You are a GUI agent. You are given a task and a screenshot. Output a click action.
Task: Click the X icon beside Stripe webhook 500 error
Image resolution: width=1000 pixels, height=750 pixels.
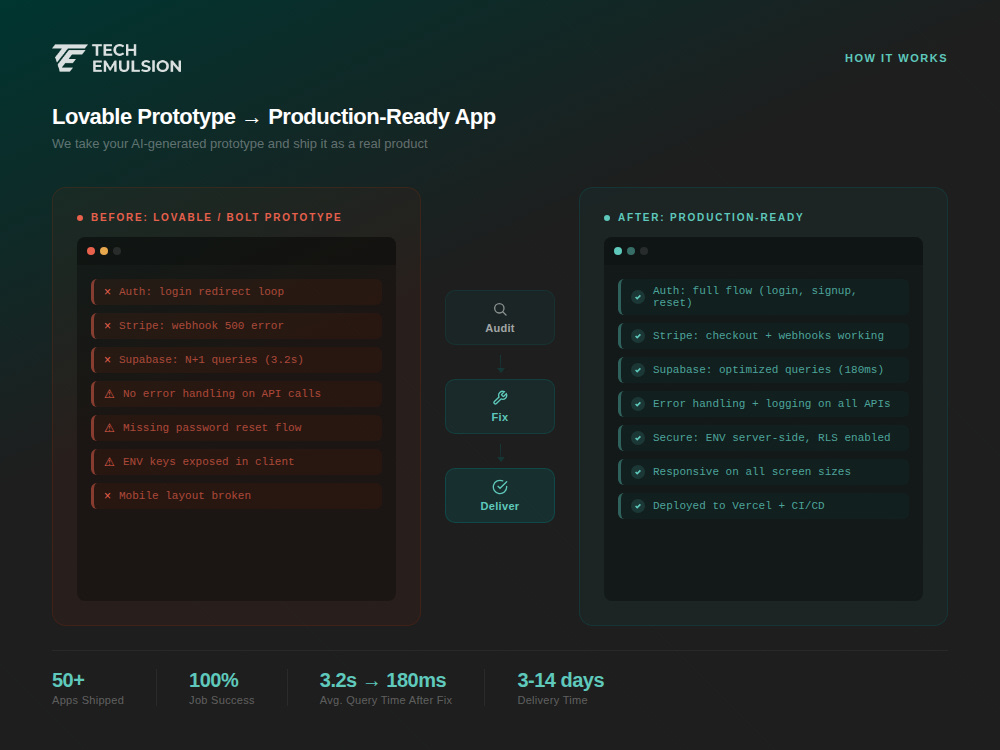click(x=108, y=326)
